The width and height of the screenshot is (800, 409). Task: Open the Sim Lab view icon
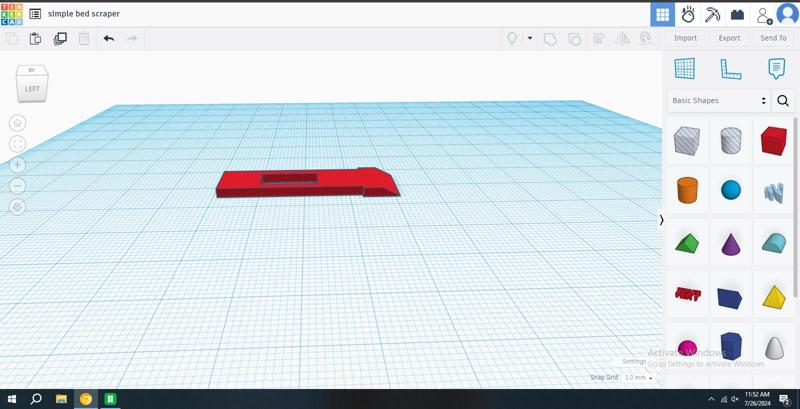(x=688, y=14)
